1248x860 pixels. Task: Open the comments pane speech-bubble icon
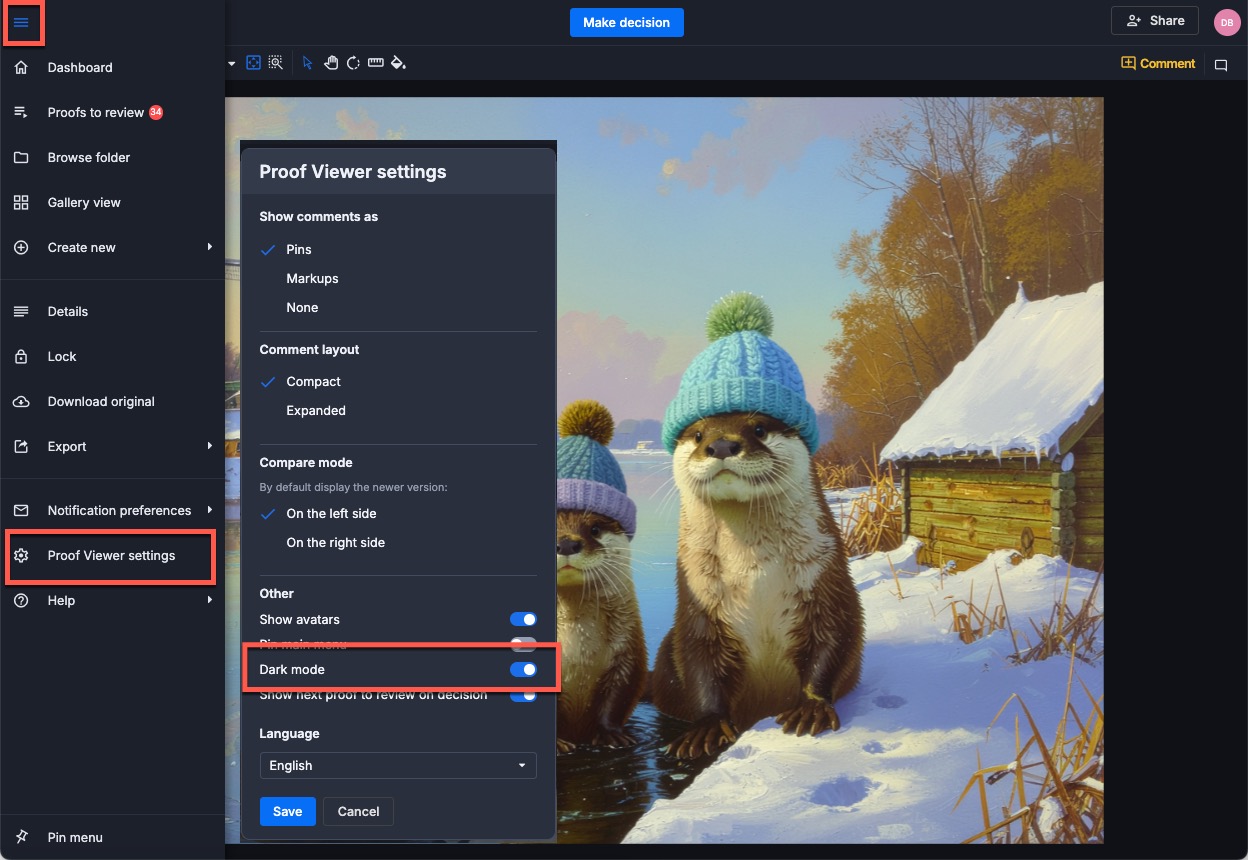(1221, 64)
